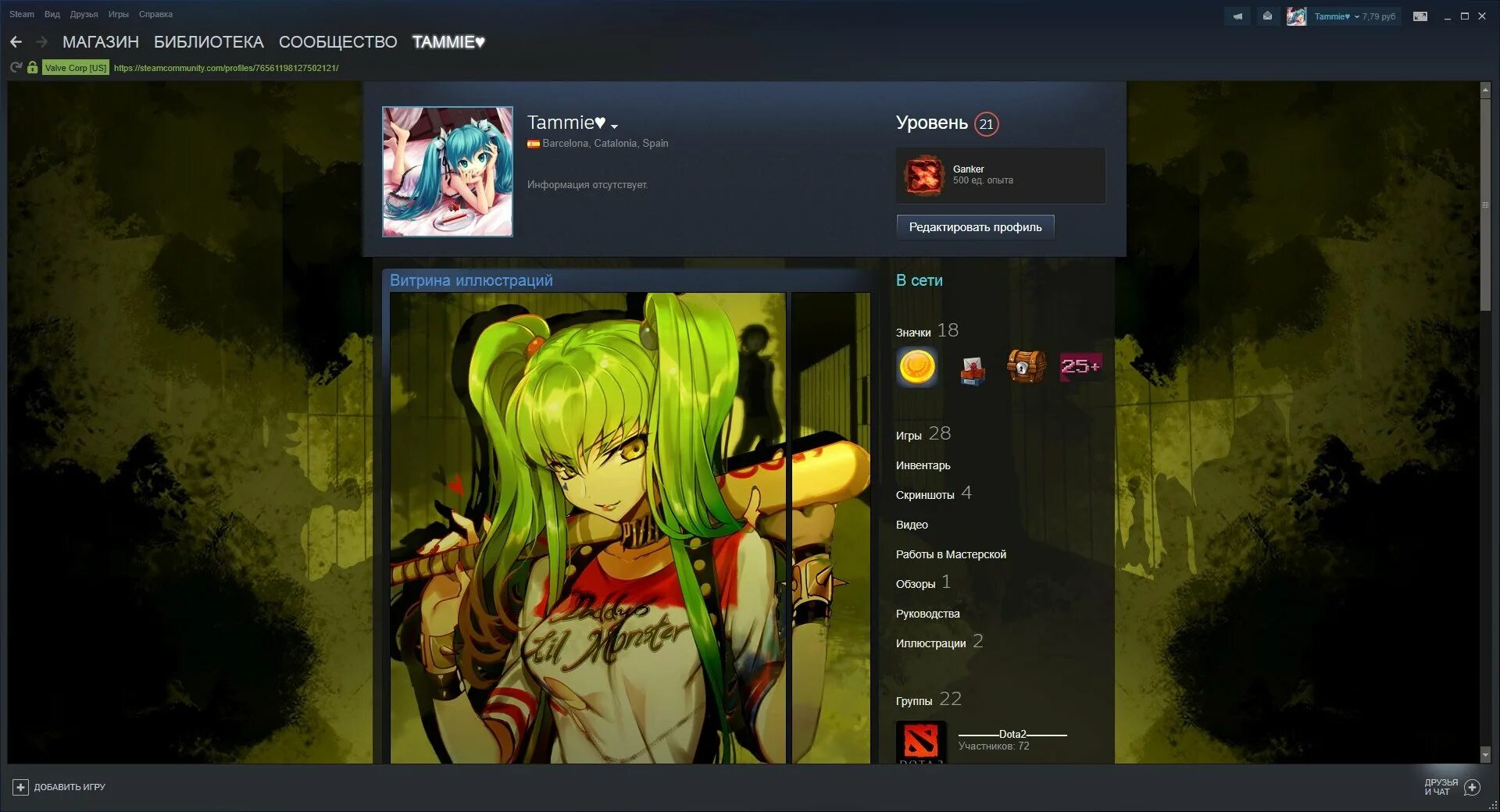Screen dimensions: 1500x812
Task: Reload the page with refresh icon
Action: click(16, 68)
